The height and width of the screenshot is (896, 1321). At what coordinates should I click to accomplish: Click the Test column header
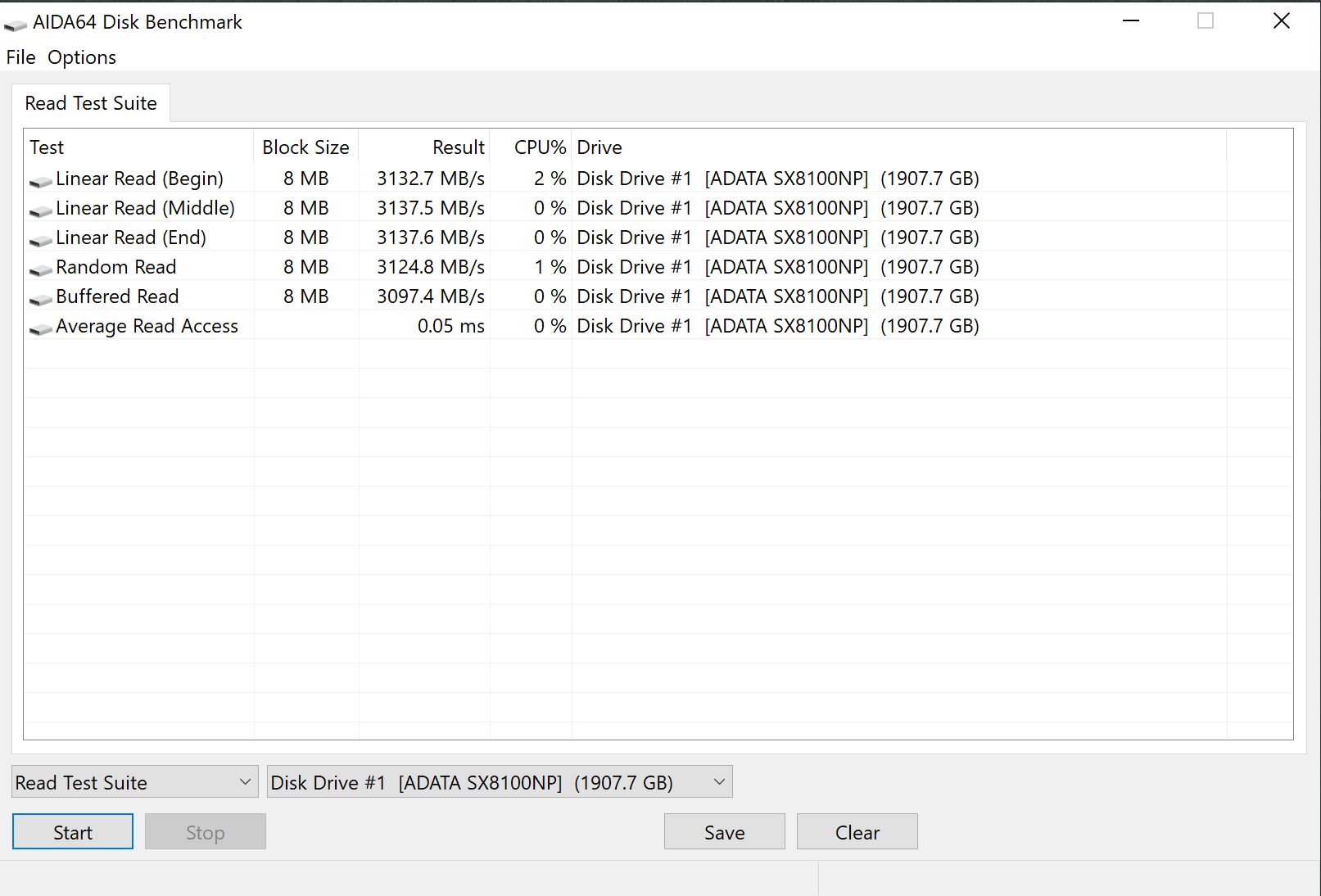click(x=139, y=147)
